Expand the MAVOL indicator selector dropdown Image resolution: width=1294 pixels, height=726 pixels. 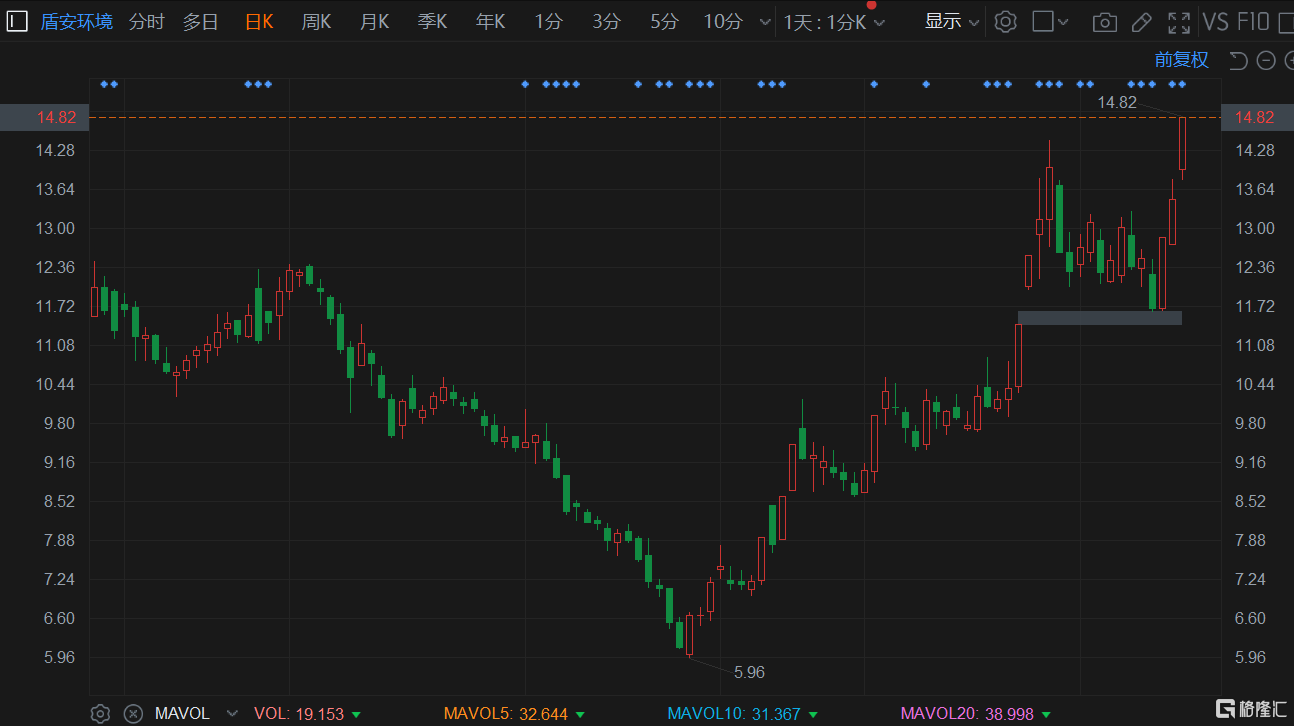[x=232, y=713]
